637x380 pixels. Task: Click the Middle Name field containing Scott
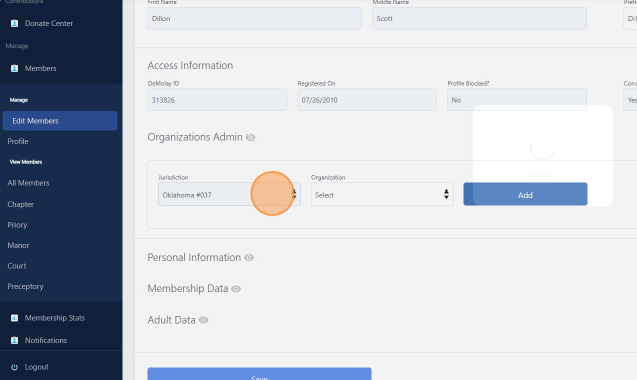click(479, 18)
